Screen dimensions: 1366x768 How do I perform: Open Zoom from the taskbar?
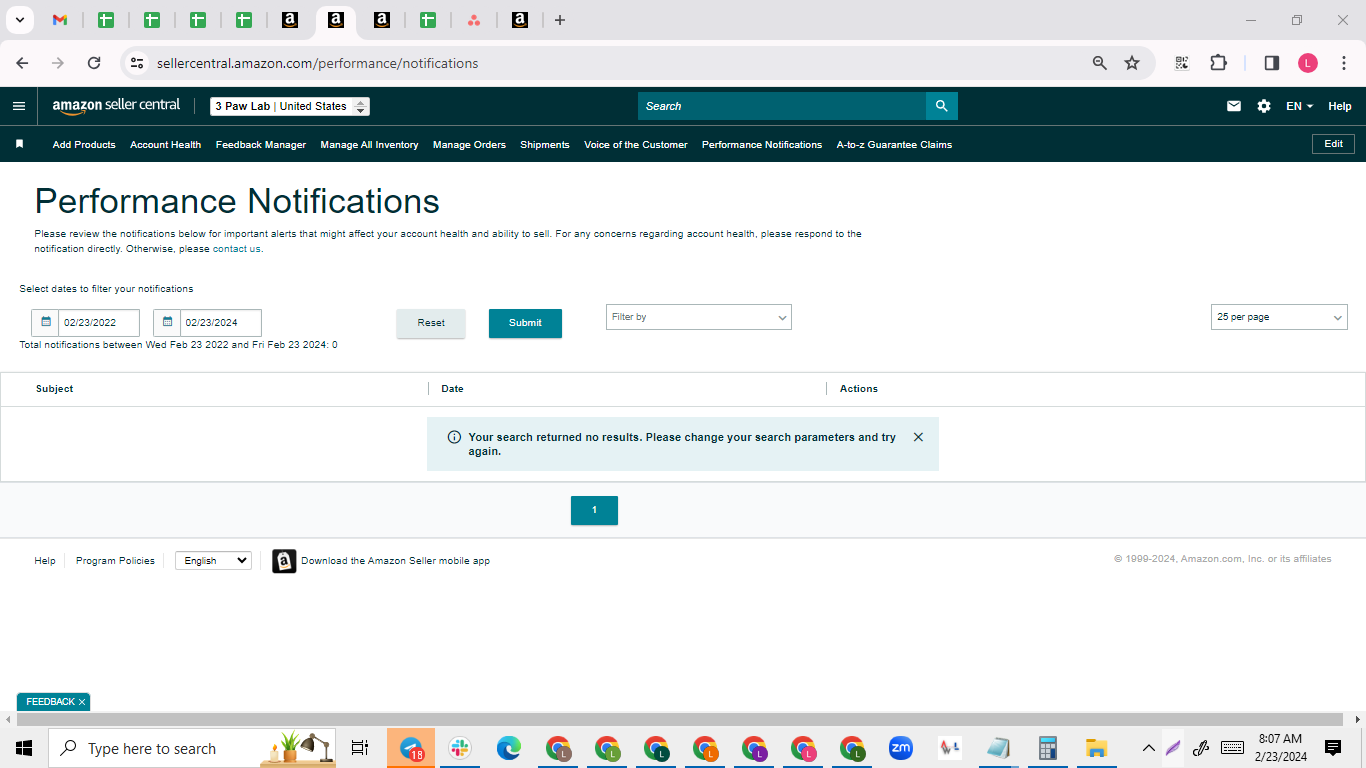point(901,748)
